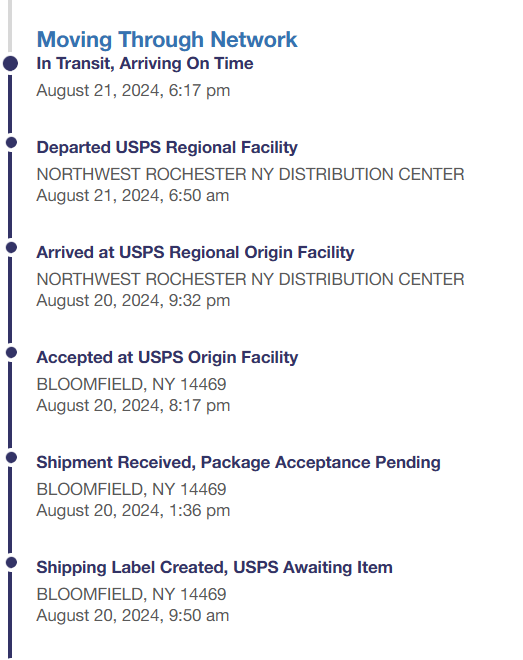Image resolution: width=523 pixels, height=660 pixels.
Task: Click the August 21, 2024, 6:17 pm timestamp
Action: tap(133, 91)
